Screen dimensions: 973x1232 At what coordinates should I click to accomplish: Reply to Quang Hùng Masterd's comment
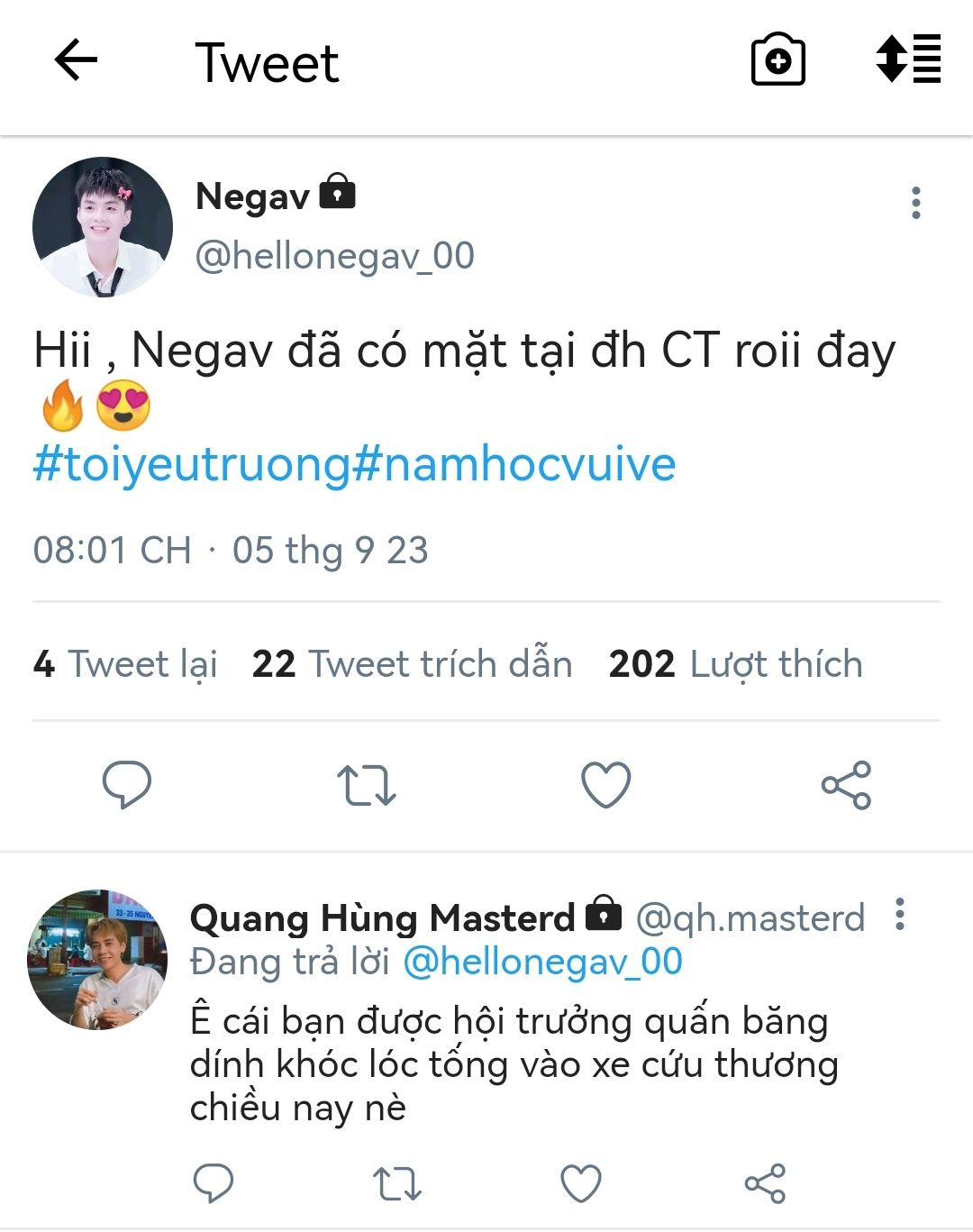pyautogui.click(x=214, y=1183)
